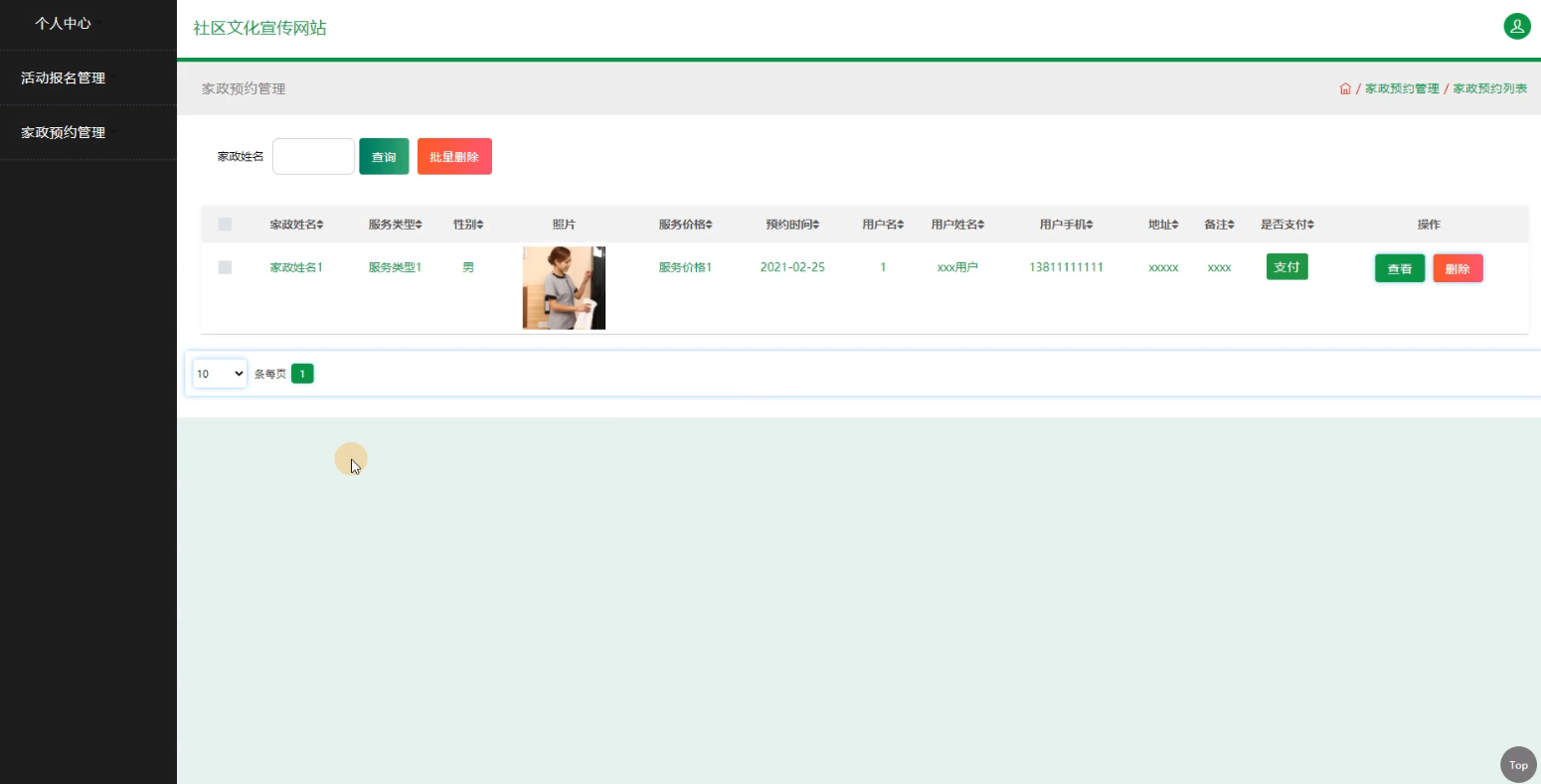
Task: Click the home icon in breadcrumb
Action: pyautogui.click(x=1345, y=88)
